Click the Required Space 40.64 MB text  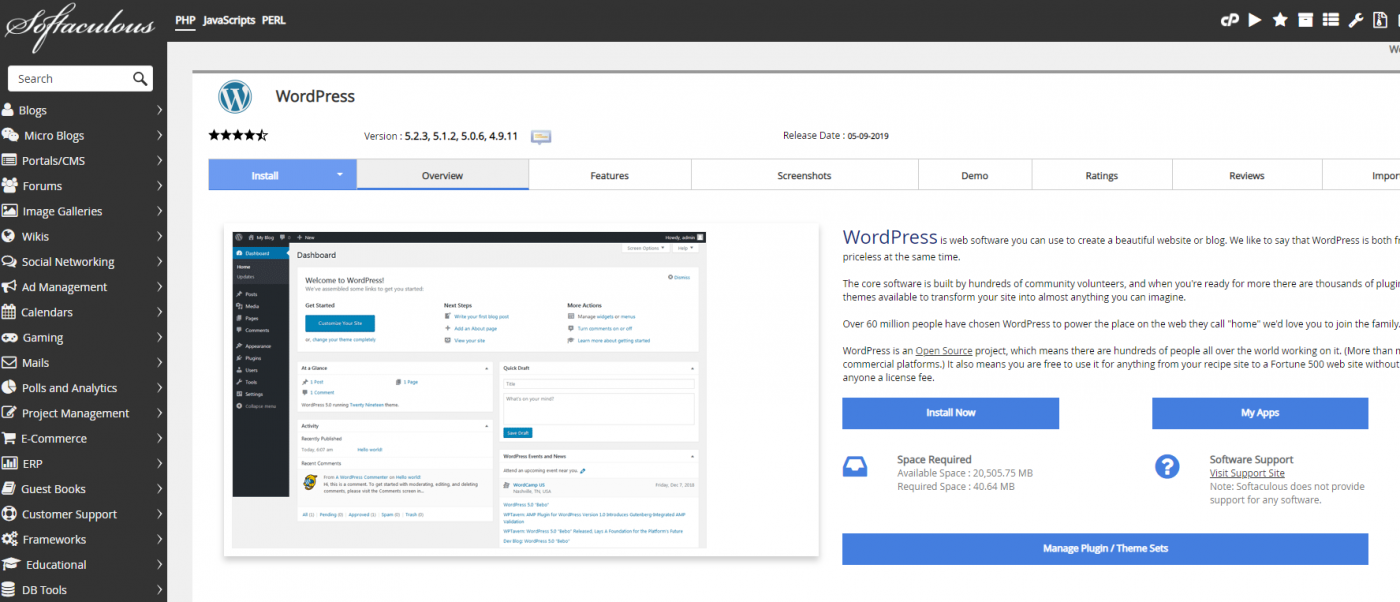956,487
